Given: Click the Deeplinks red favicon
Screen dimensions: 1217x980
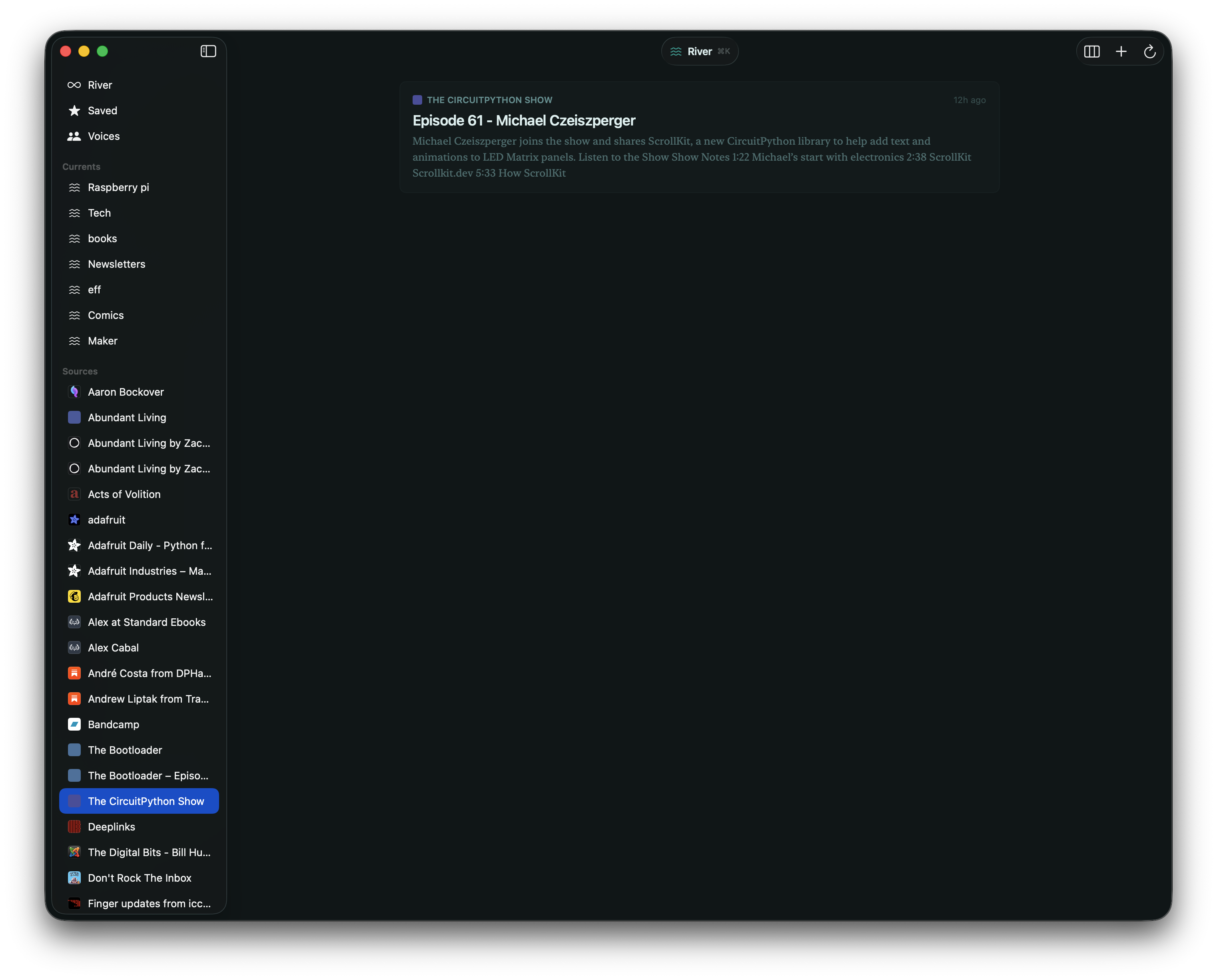Looking at the screenshot, I should tap(74, 827).
